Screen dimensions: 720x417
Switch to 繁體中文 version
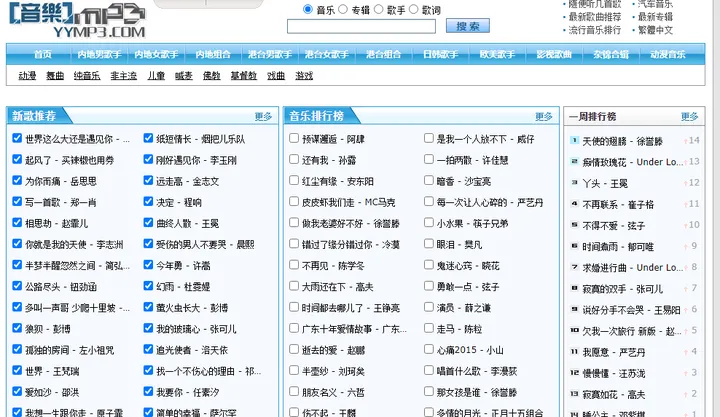pyautogui.click(x=655, y=30)
